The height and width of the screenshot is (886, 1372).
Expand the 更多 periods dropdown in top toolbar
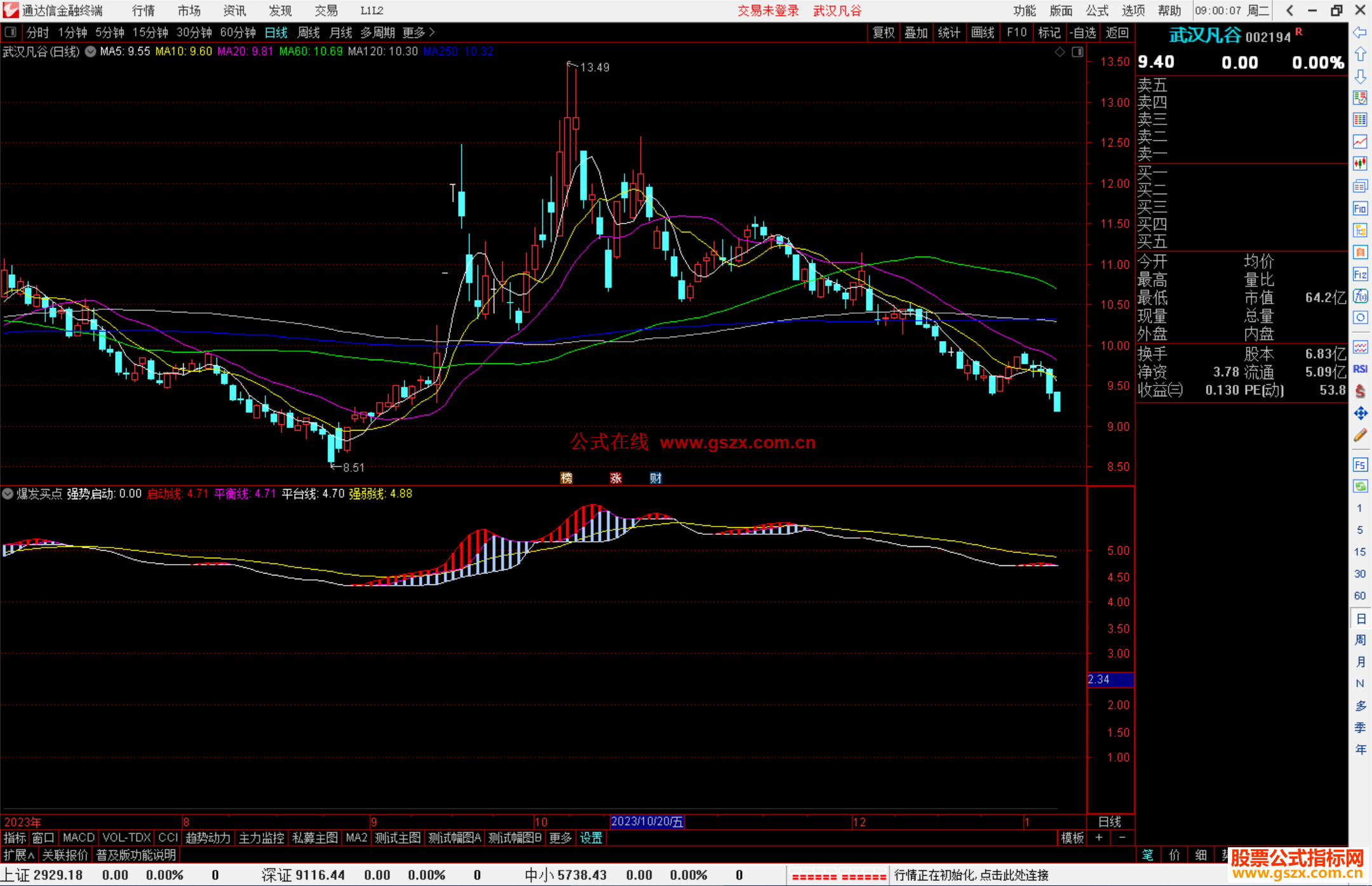419,32
